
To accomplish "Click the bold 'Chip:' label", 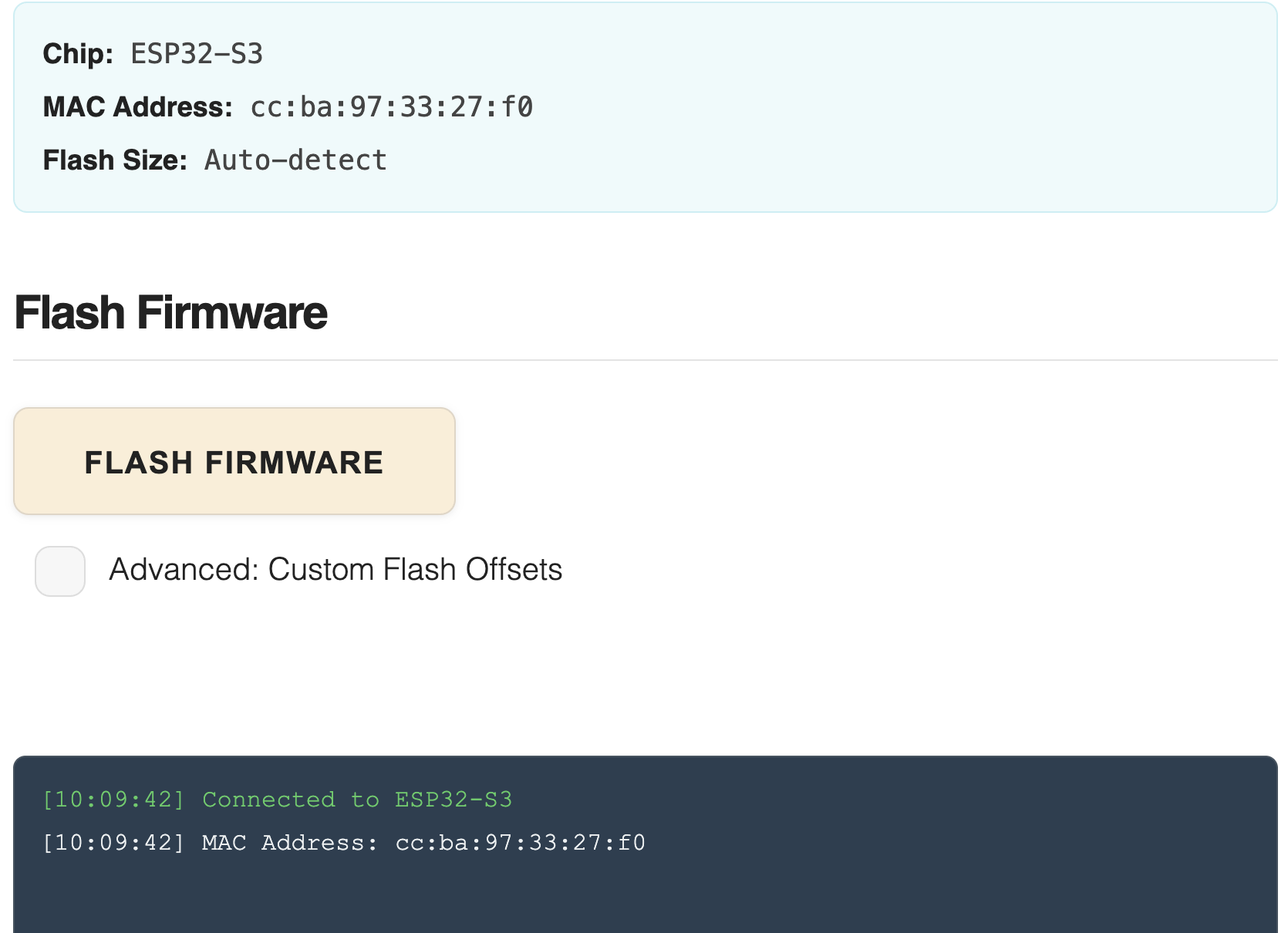I will click(78, 54).
